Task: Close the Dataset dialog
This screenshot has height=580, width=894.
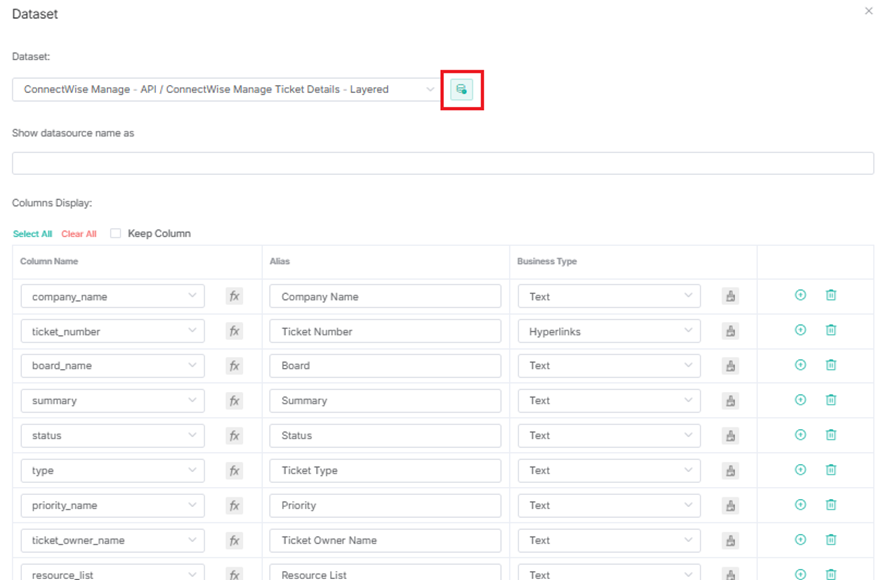Action: click(868, 11)
